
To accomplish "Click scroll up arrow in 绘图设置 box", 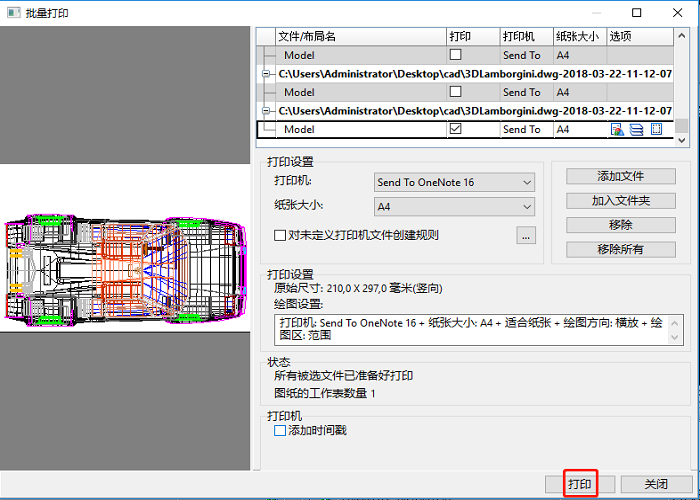I will 675,323.
